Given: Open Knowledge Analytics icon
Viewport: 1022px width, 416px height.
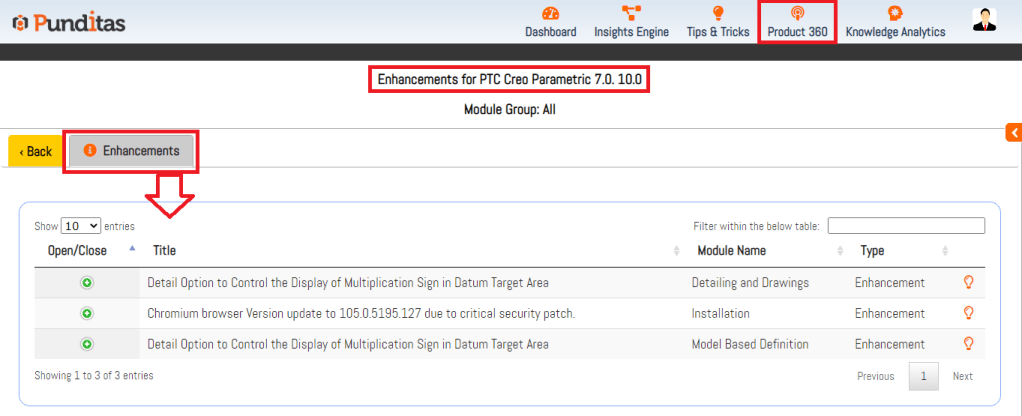Looking at the screenshot, I should pos(895,14).
